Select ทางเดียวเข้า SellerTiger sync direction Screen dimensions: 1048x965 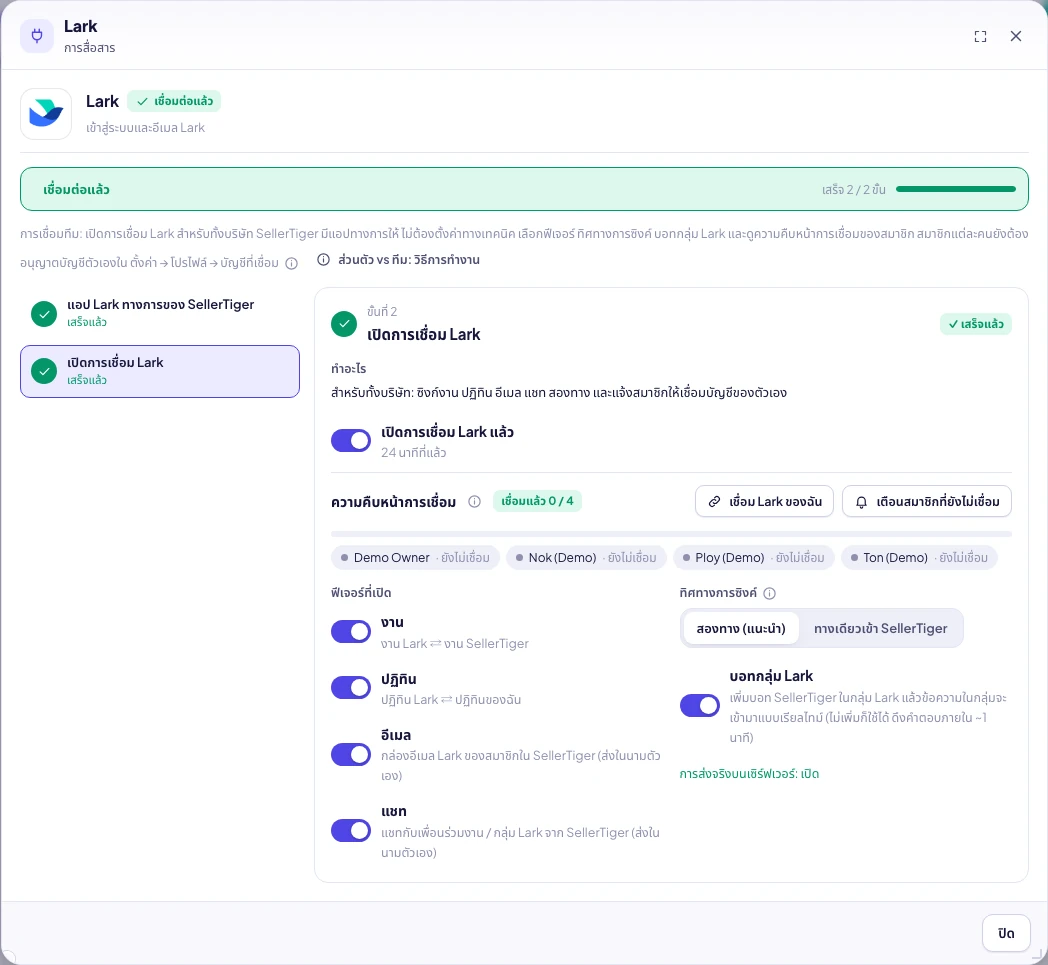point(880,628)
